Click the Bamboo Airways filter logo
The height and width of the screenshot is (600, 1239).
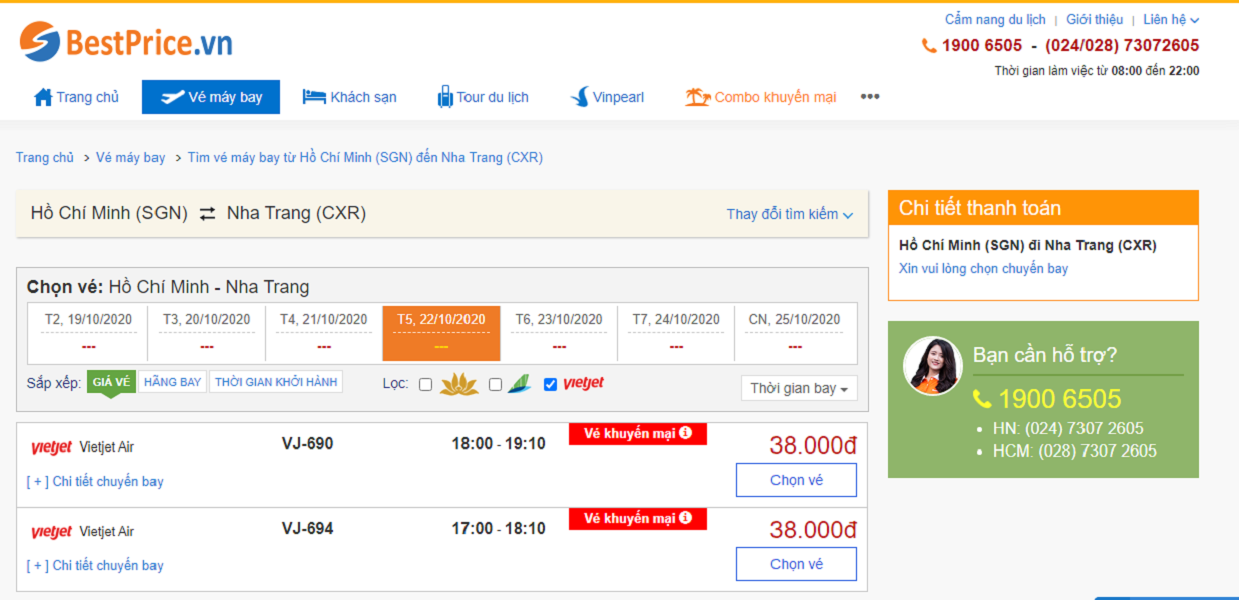pyautogui.click(x=519, y=383)
